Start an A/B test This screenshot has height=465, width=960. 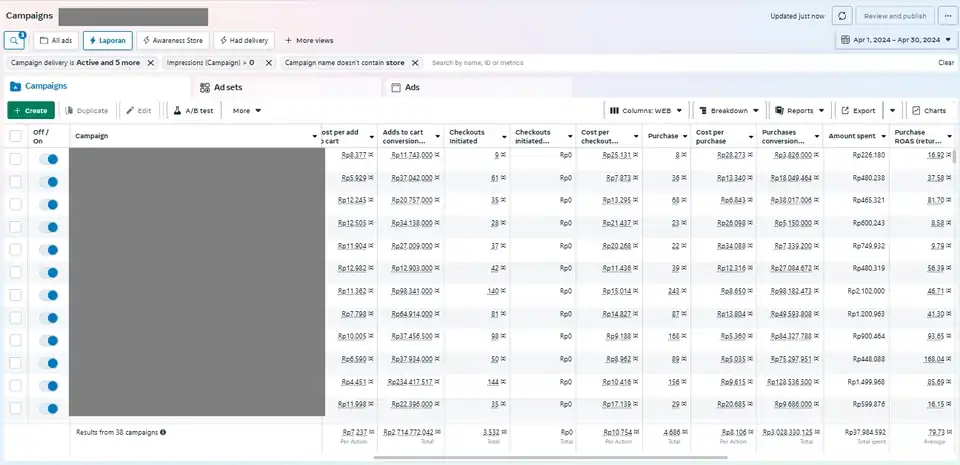point(193,111)
